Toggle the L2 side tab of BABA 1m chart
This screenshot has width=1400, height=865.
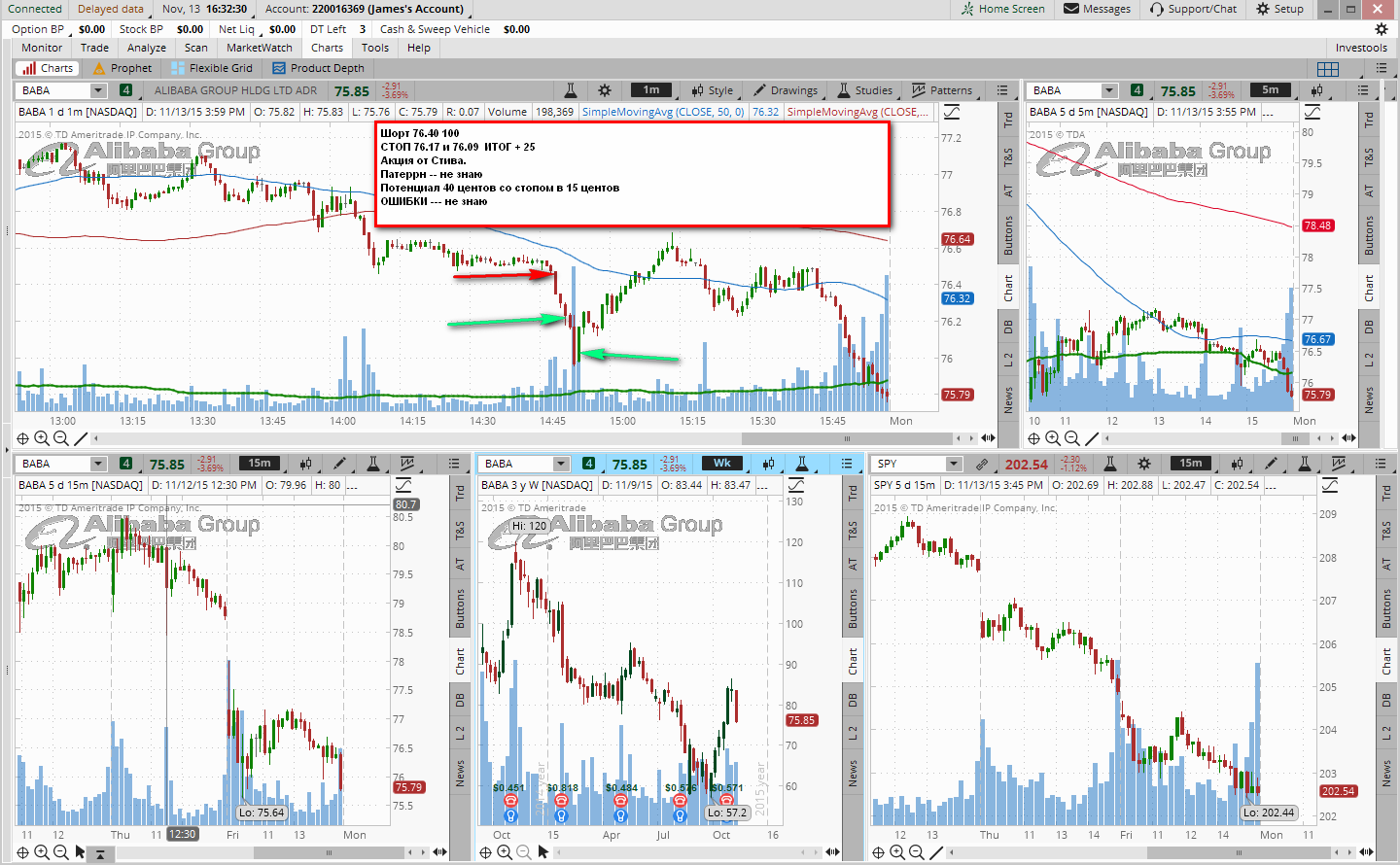1008,360
